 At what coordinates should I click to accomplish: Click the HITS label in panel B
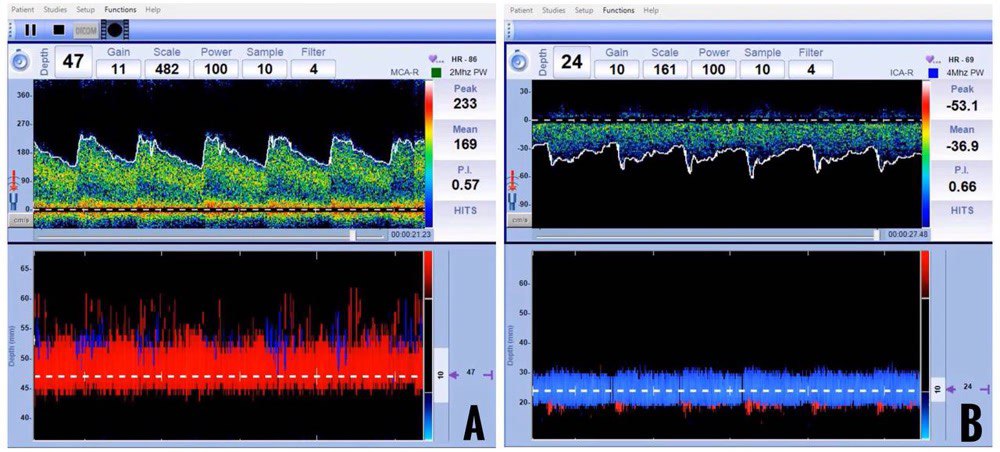pyautogui.click(x=964, y=211)
